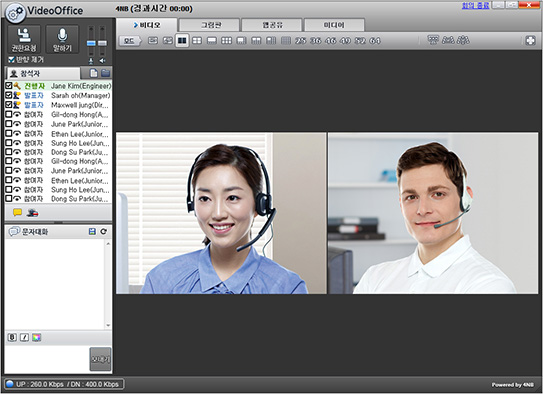This screenshot has height=394, width=543.
Task: Click the blue microphone volume slider handle
Action: [91, 43]
